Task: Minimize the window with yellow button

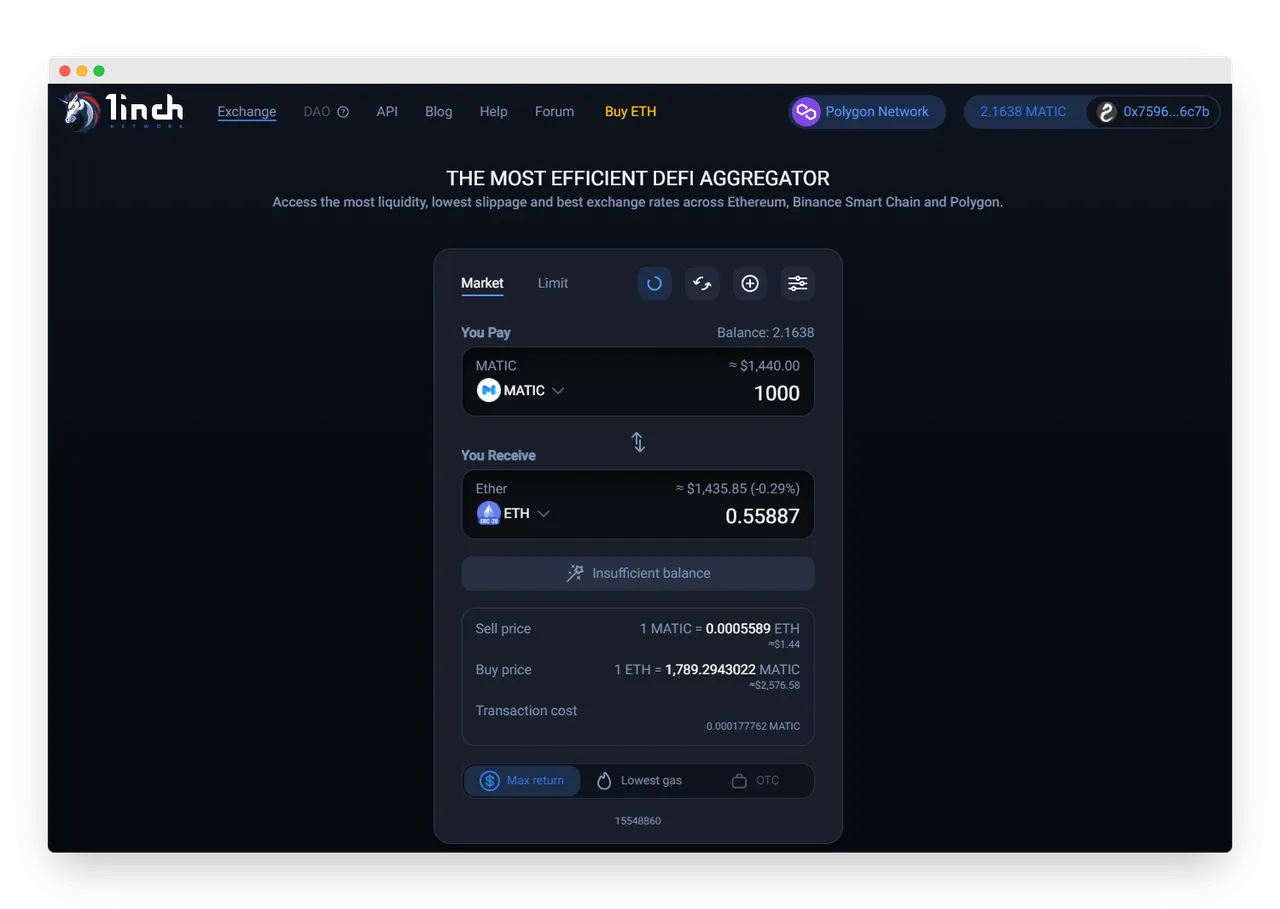Action: click(82, 71)
